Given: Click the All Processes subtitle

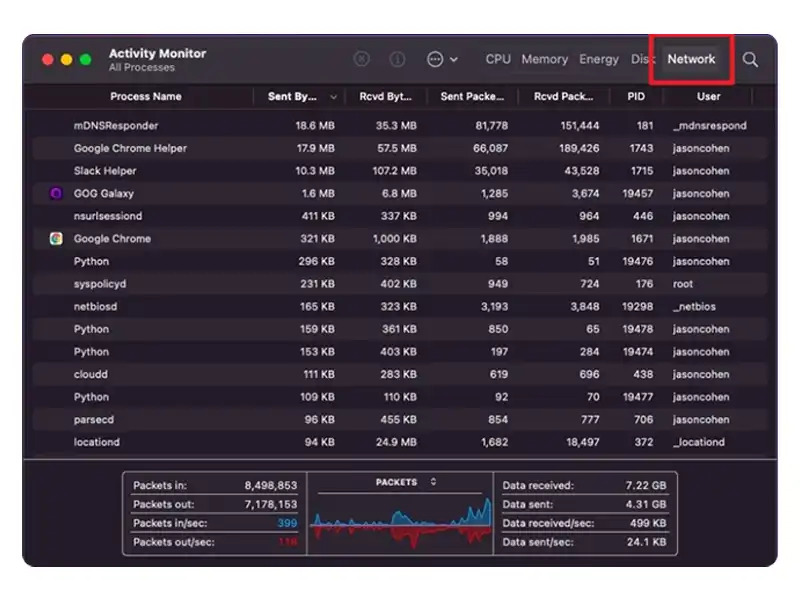Looking at the screenshot, I should (x=141, y=67).
